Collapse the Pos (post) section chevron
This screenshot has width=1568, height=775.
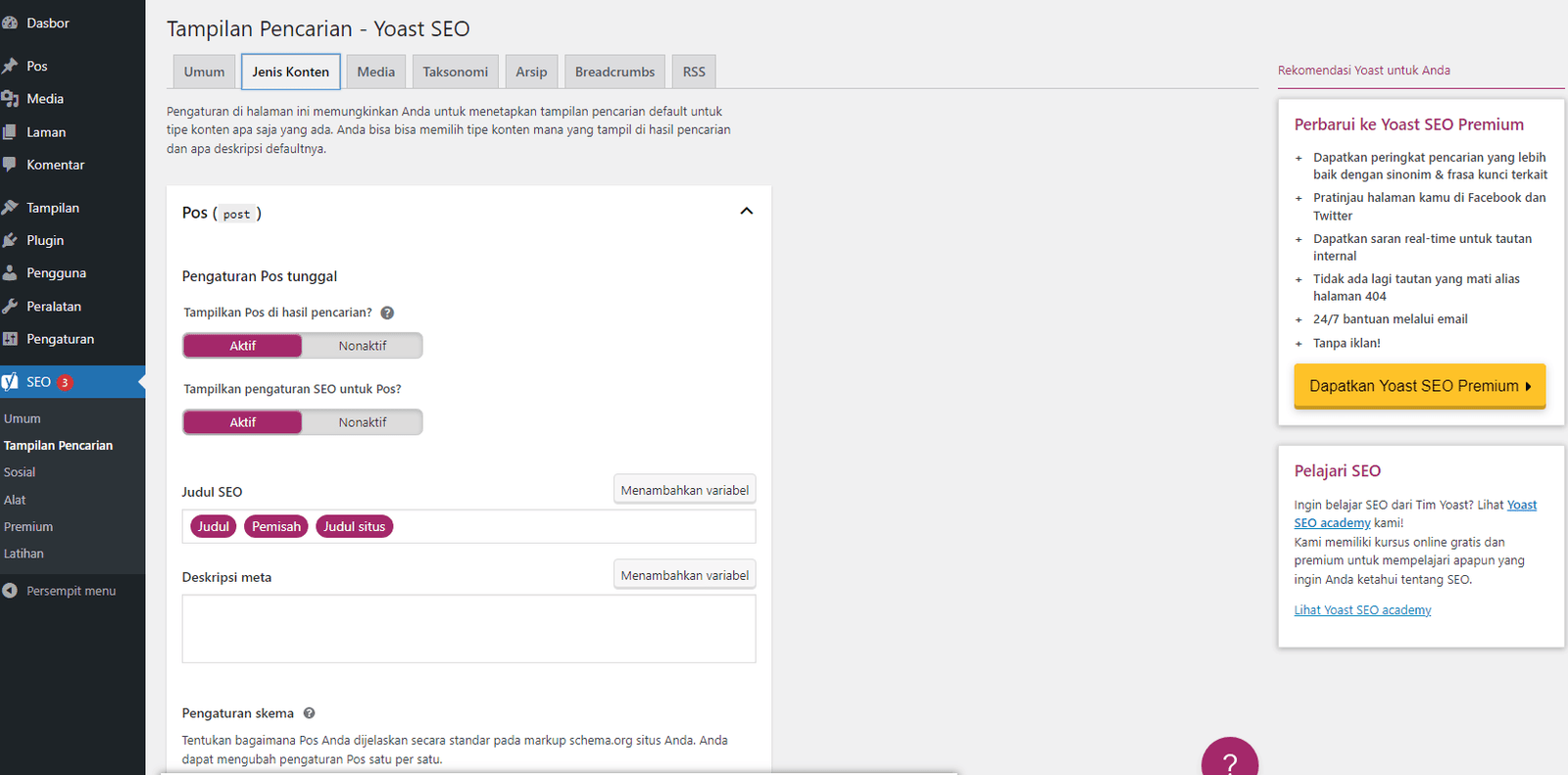coord(747,212)
